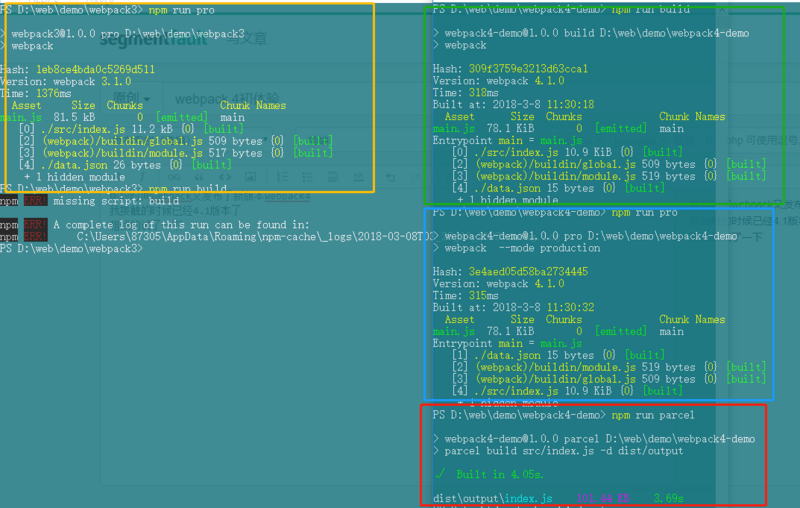Click the segmentfault logo in background page

pyautogui.click(x=154, y=39)
